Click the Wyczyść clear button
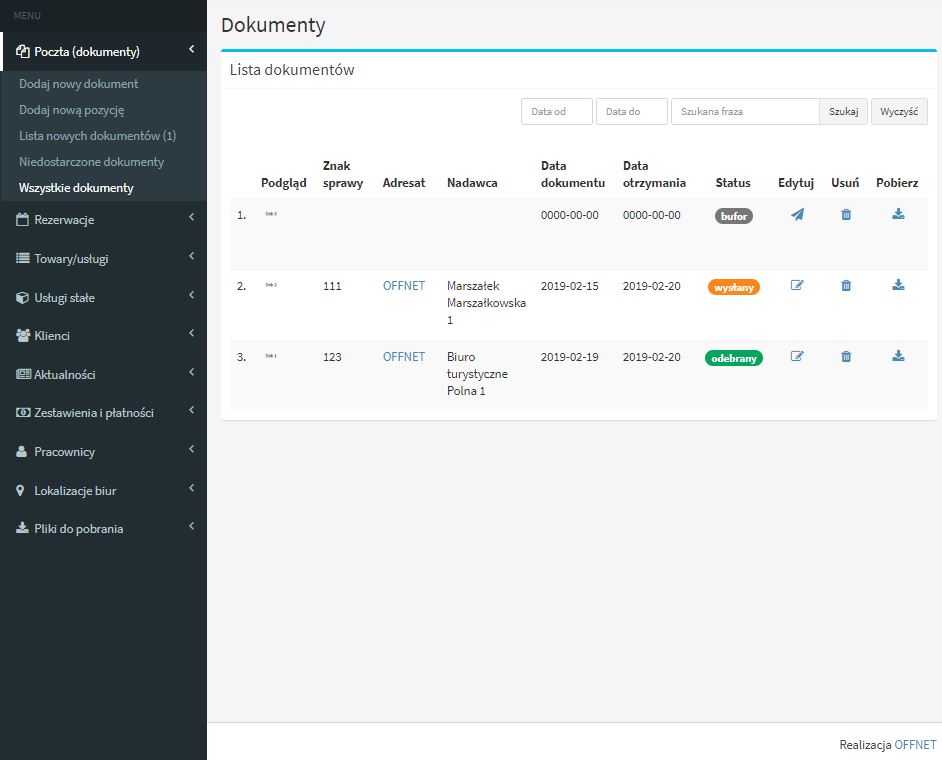This screenshot has width=942, height=760. point(899,112)
